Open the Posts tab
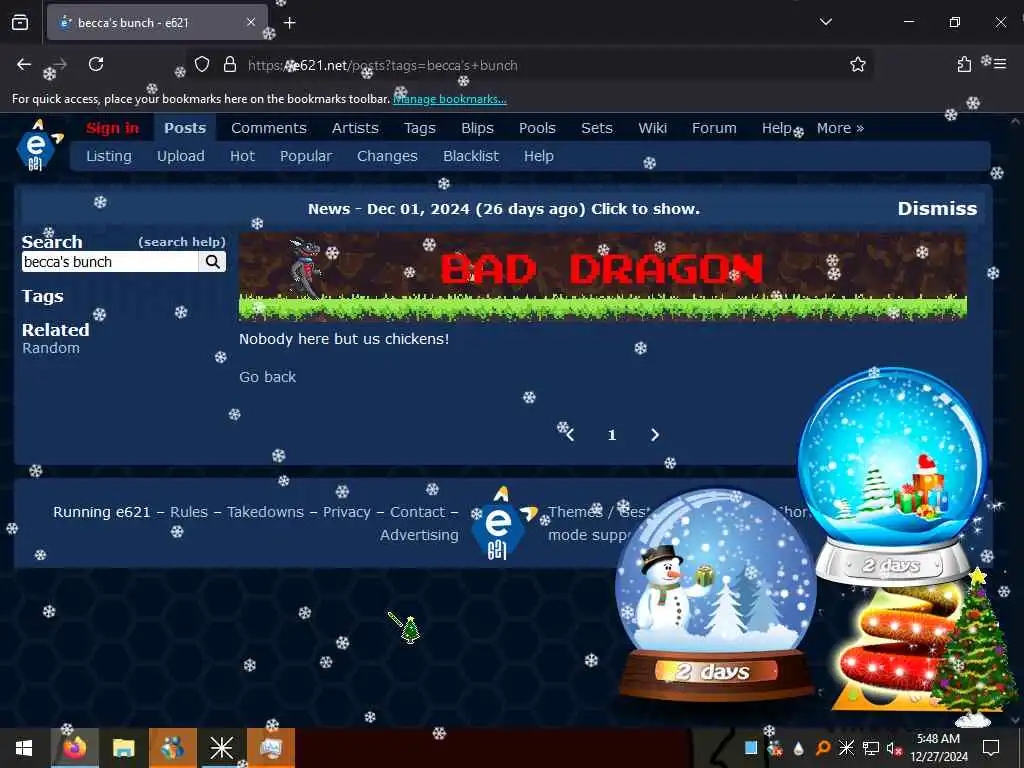The height and width of the screenshot is (768, 1024). [x=185, y=128]
